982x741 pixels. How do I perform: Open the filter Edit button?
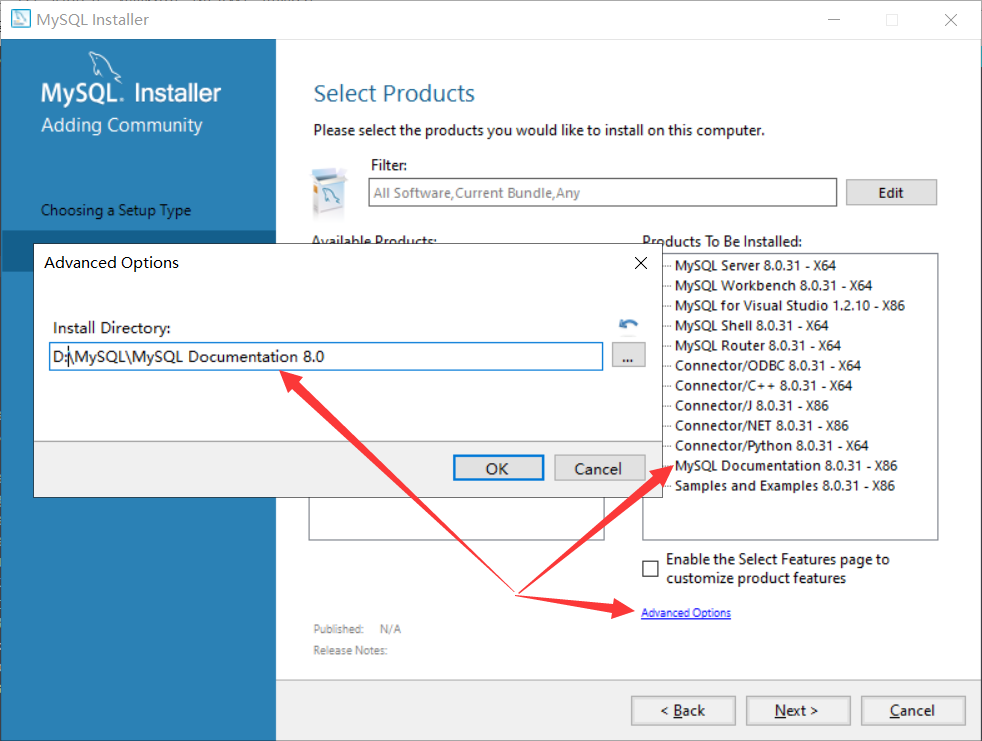click(891, 192)
